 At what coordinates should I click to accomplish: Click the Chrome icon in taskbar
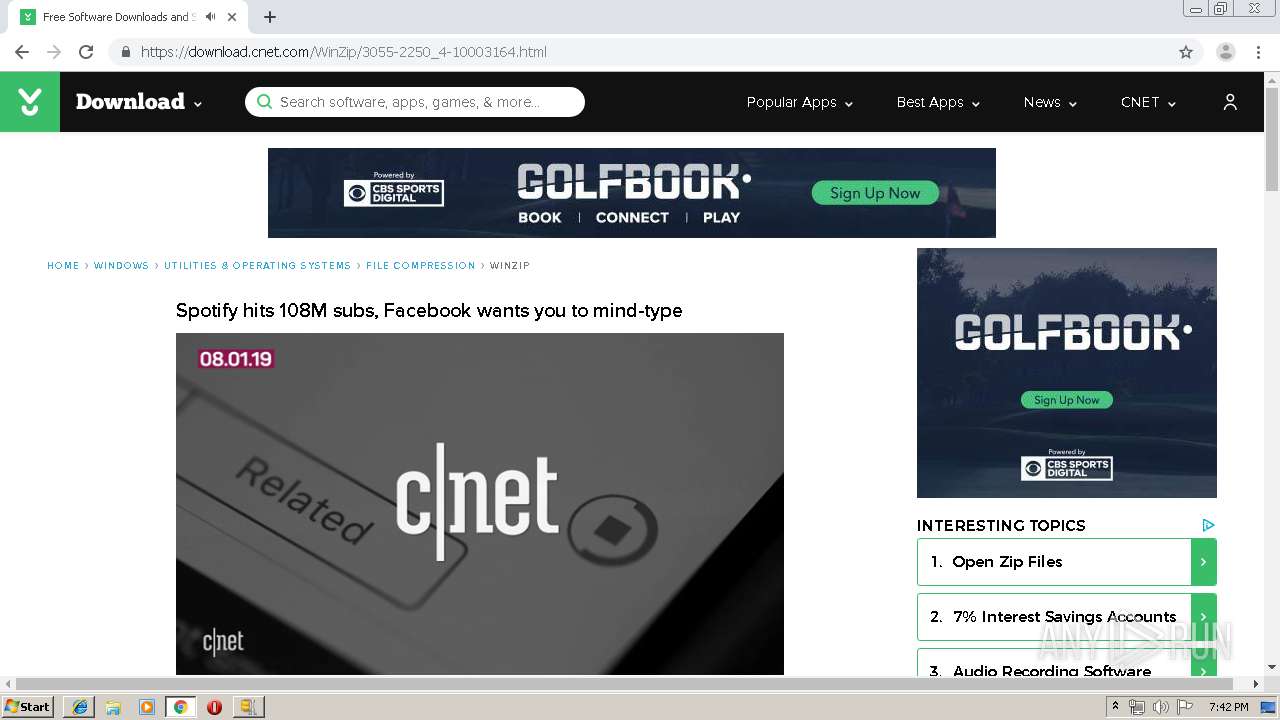pos(180,707)
